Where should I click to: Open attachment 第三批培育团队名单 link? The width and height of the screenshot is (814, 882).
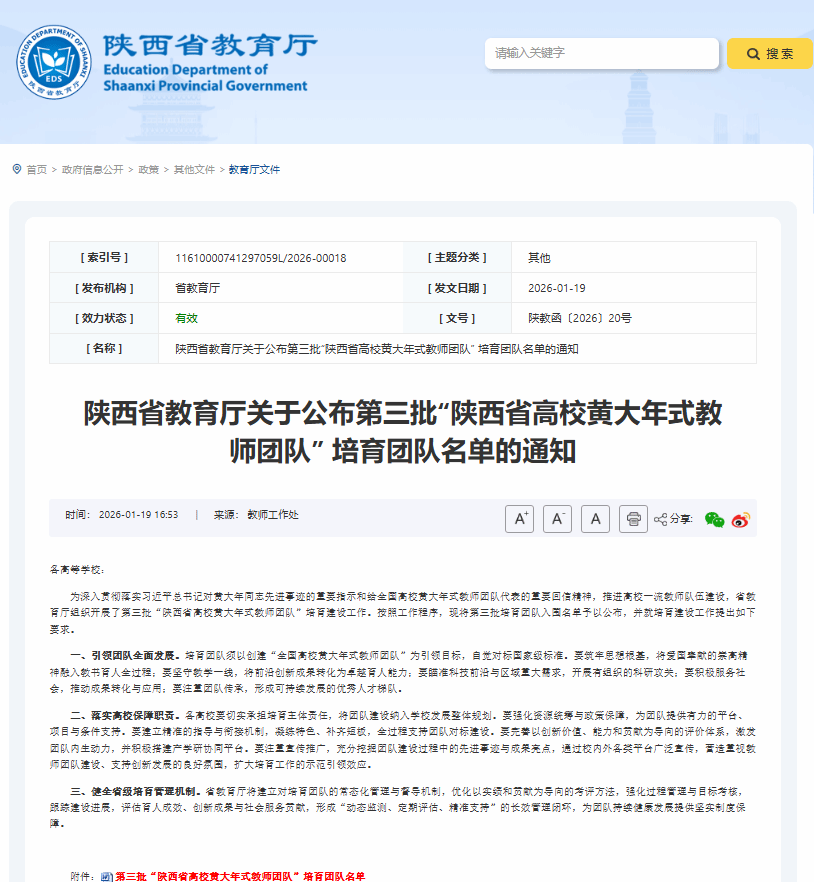(x=240, y=876)
